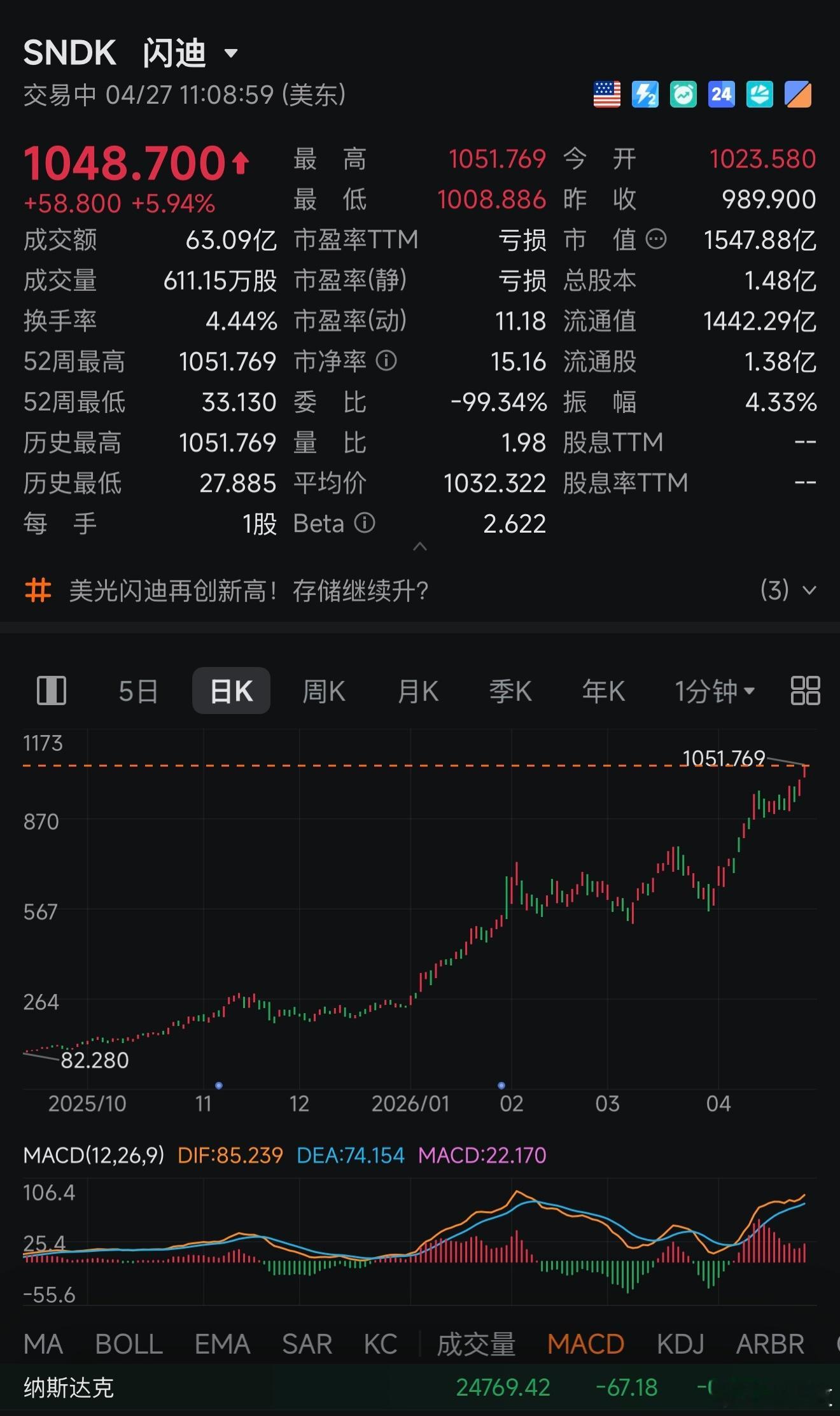Screen dimensions: 840x1416
Task: Tap the 成交额 63.09亿 value
Action: (x=231, y=240)
